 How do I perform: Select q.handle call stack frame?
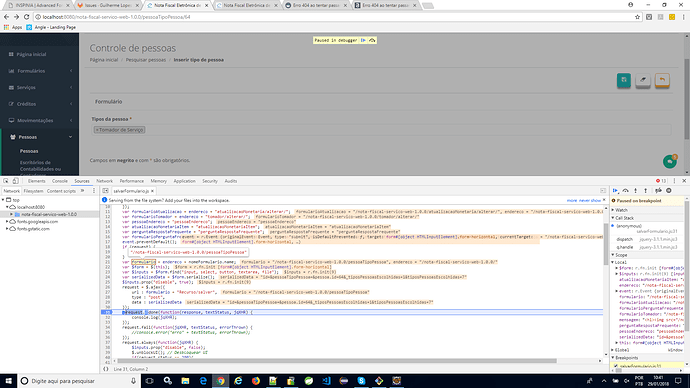[x=648, y=247]
